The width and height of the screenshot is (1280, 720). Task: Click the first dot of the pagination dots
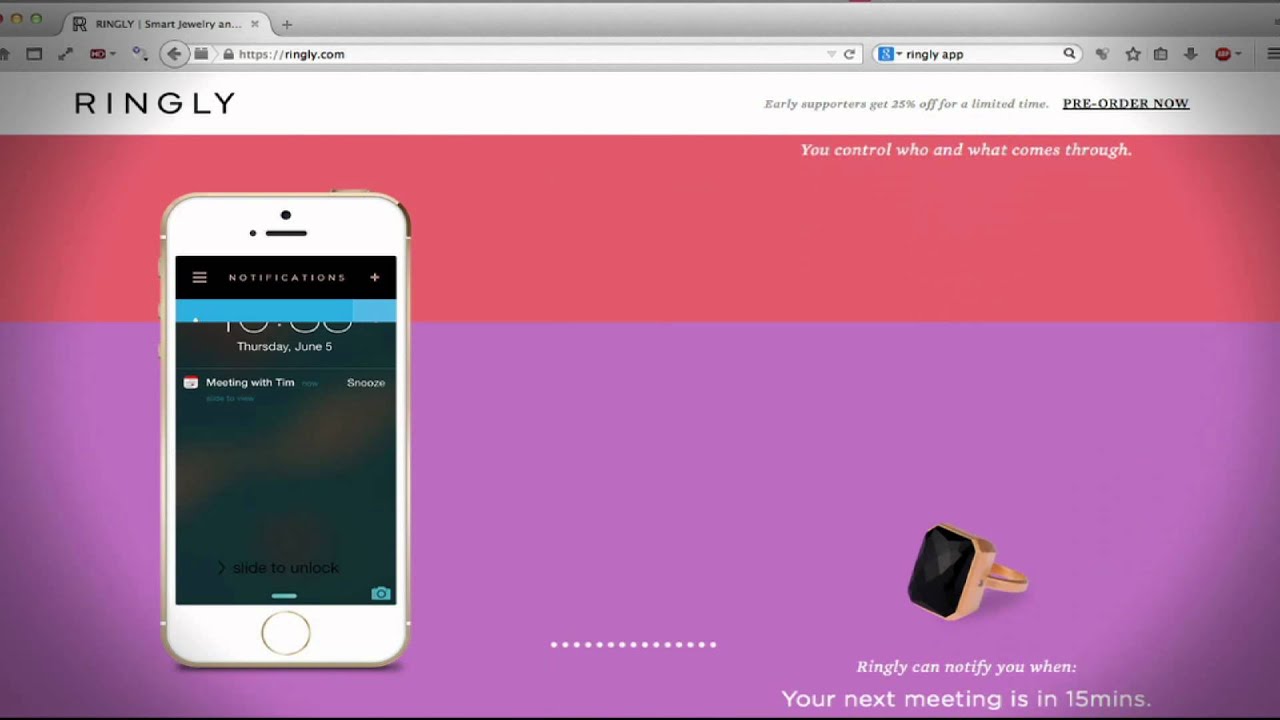[554, 645]
